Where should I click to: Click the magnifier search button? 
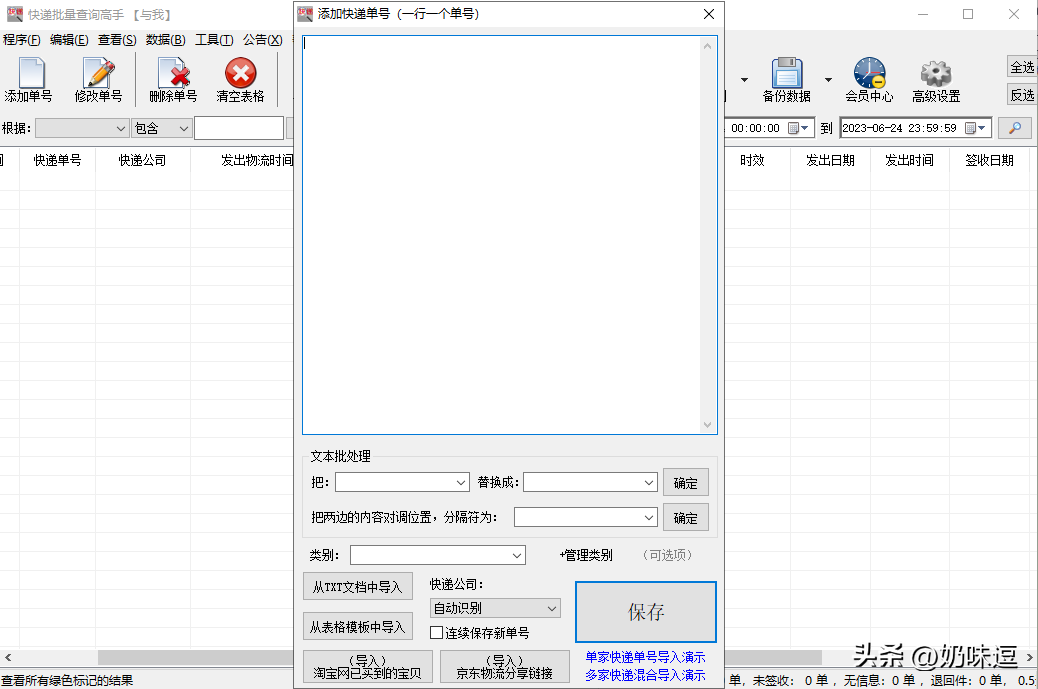coord(1014,128)
